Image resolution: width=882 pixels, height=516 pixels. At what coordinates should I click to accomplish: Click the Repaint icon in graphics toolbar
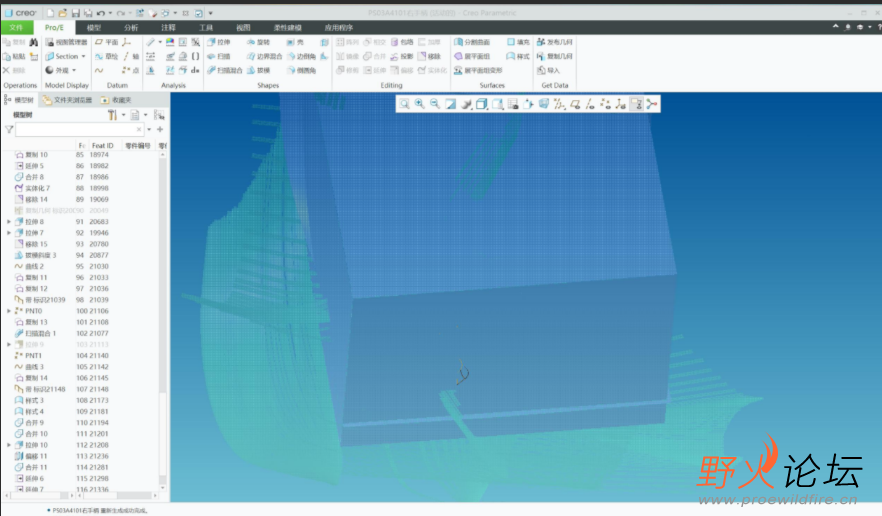[451, 104]
